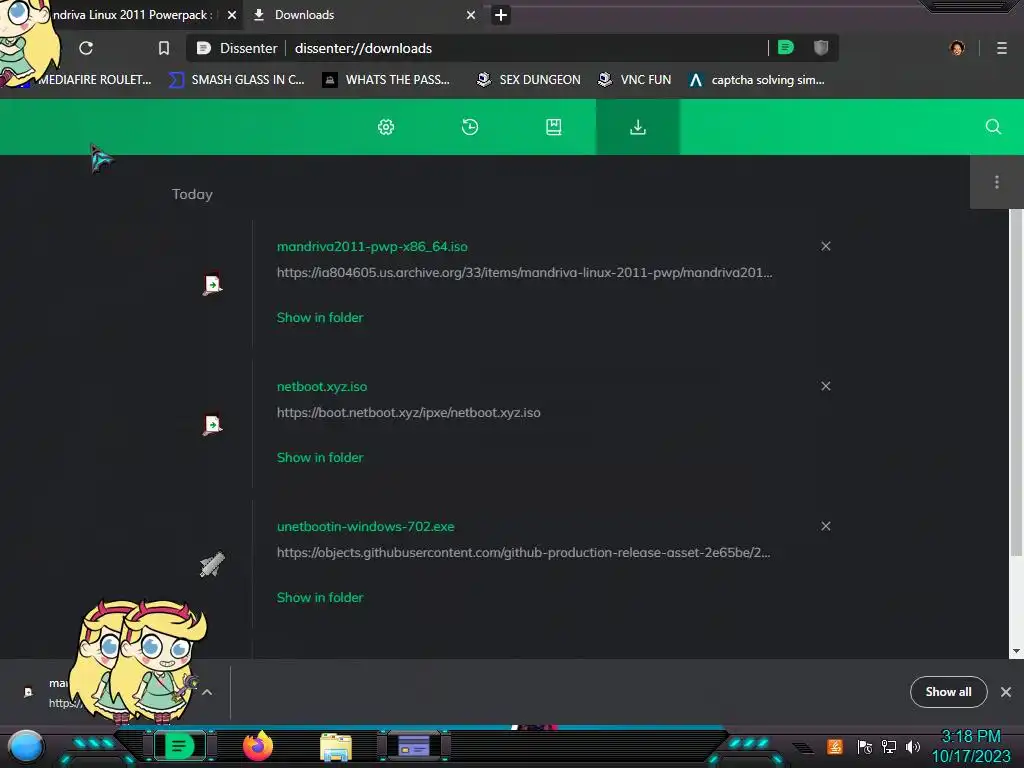
Task: Click the Start orb button
Action: (26, 746)
